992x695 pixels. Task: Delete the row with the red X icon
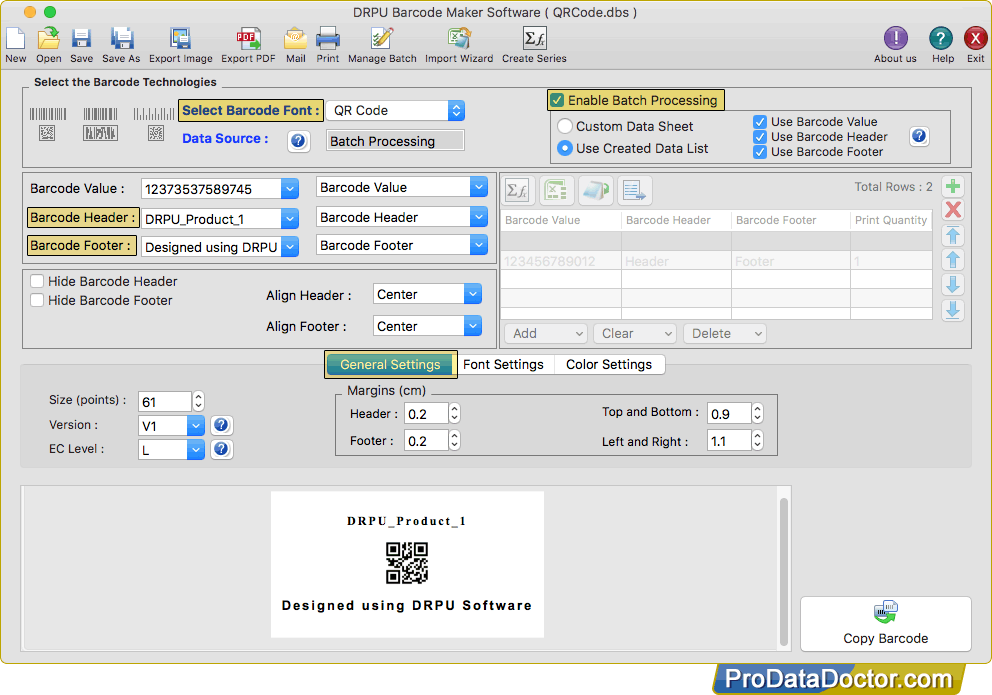[x=953, y=210]
